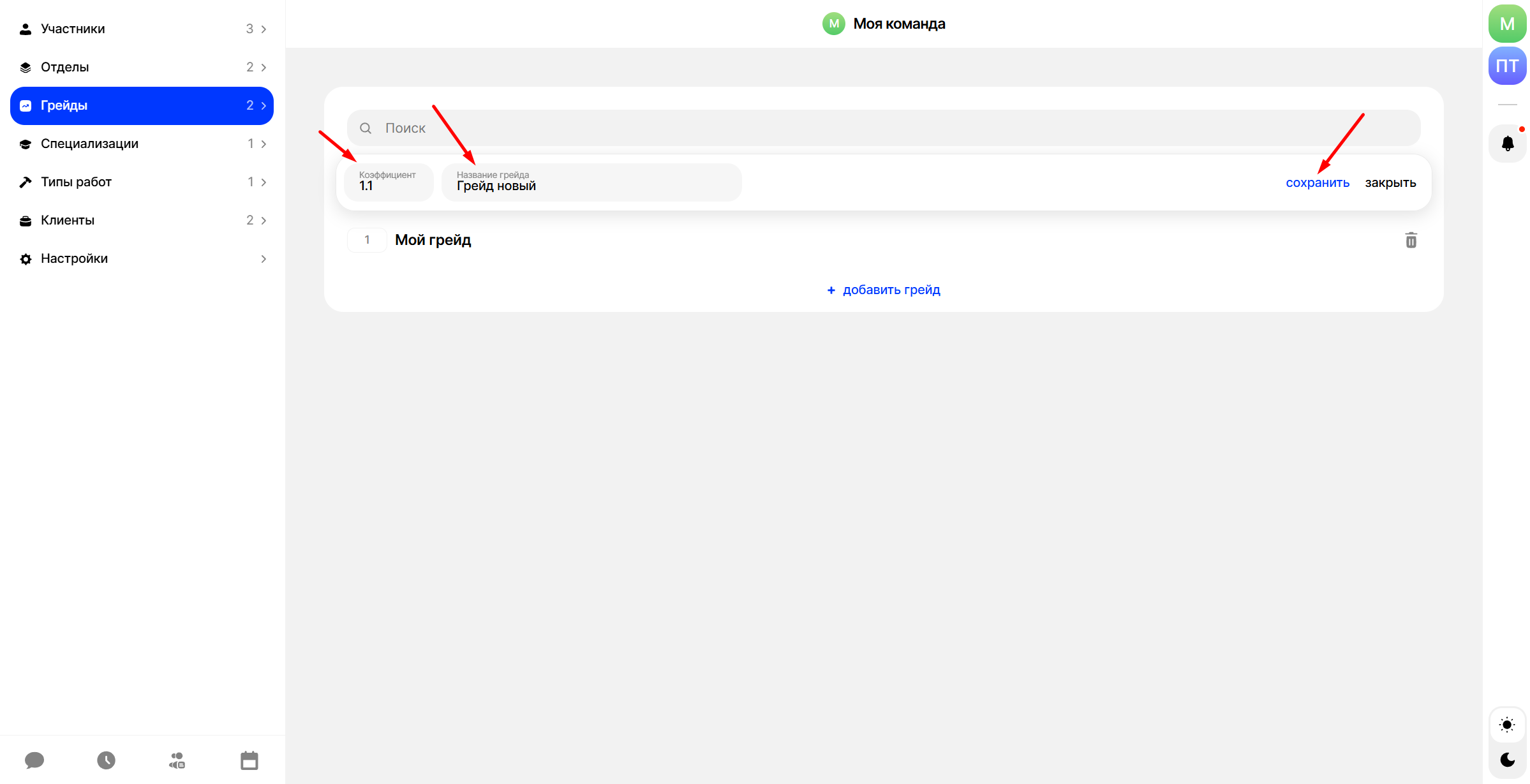The image size is (1530, 784).
Task: Click the ПТ user avatar
Action: click(1507, 66)
